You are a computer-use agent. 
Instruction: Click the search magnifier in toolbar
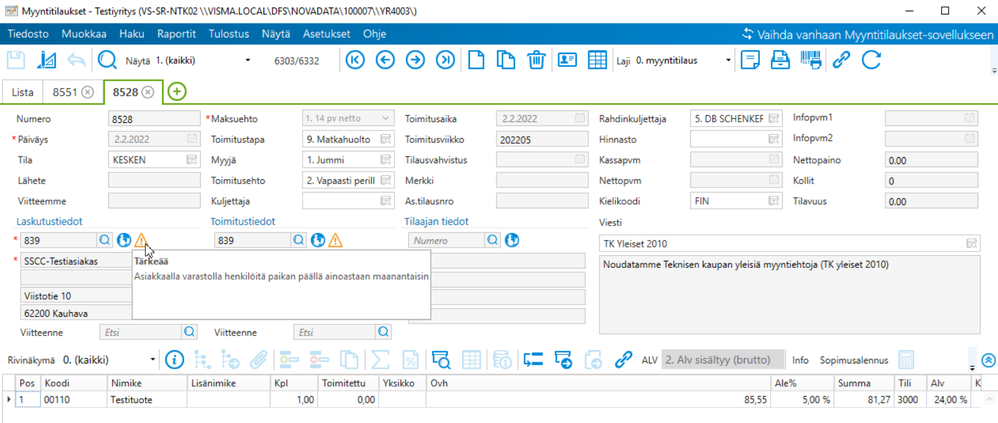pyautogui.click(x=107, y=60)
